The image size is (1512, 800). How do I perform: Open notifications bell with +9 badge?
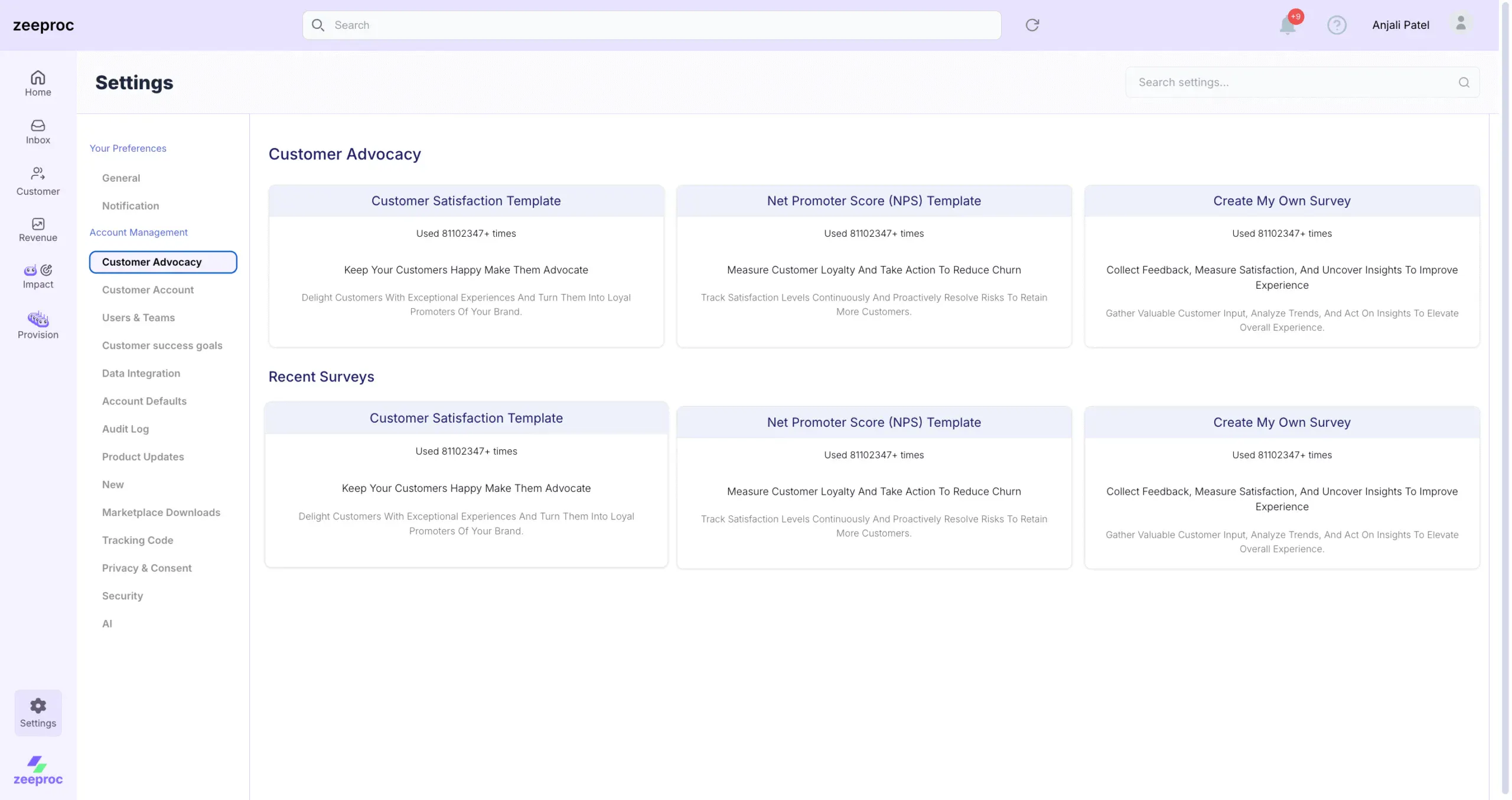1288,25
